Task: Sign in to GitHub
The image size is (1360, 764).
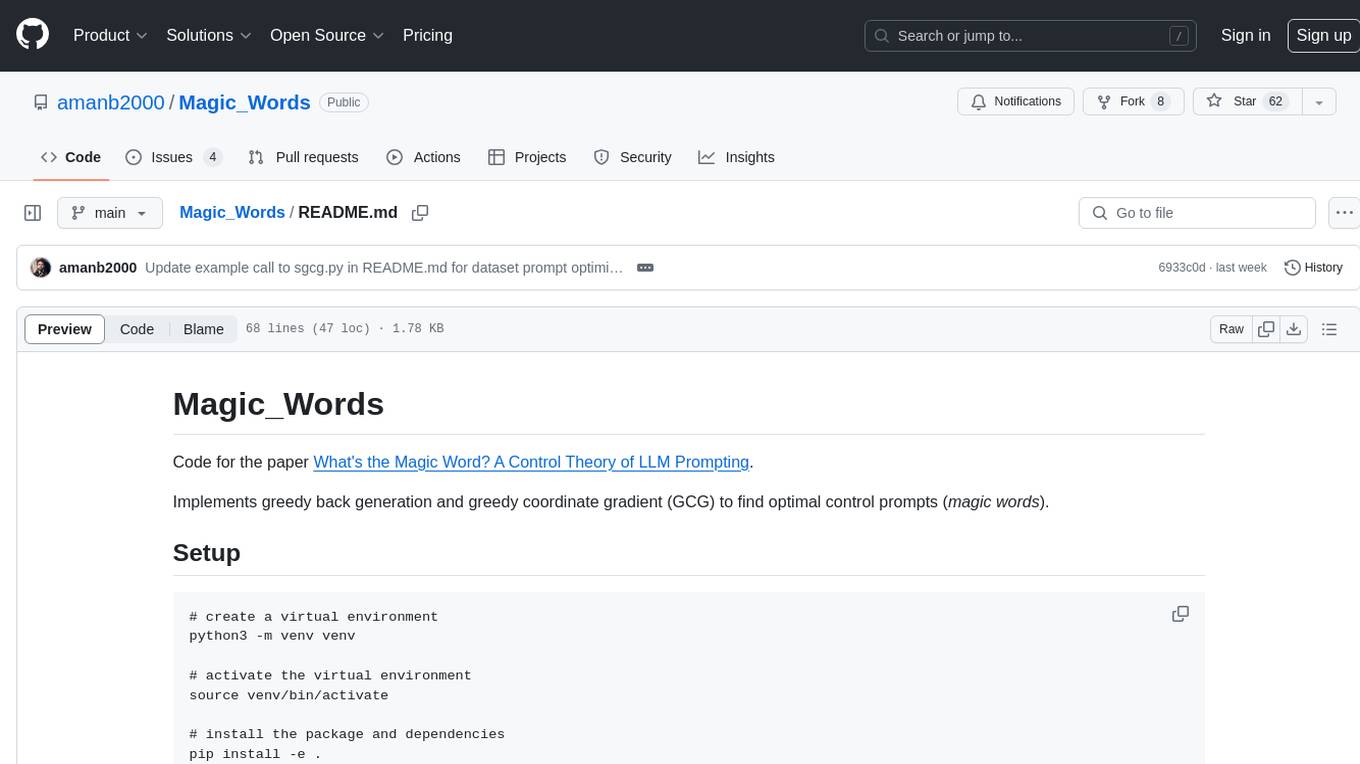Action: click(x=1246, y=35)
